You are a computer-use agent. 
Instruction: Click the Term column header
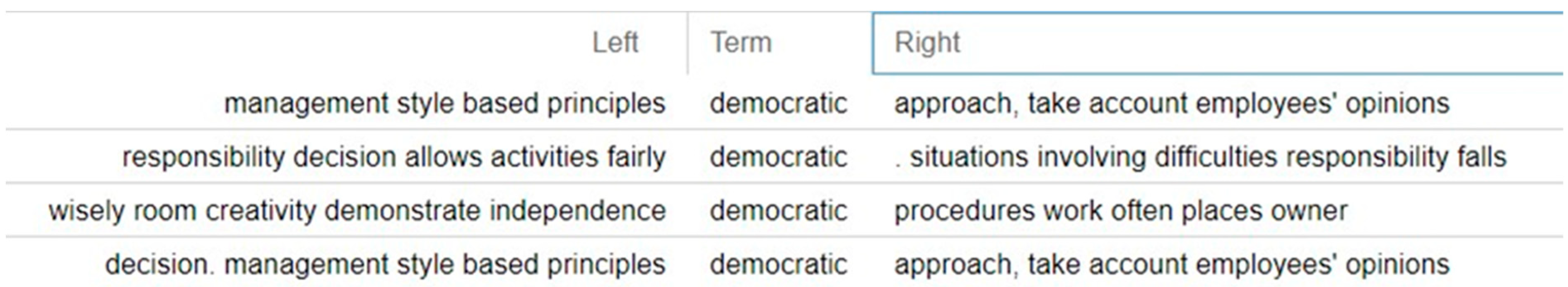click(x=741, y=43)
